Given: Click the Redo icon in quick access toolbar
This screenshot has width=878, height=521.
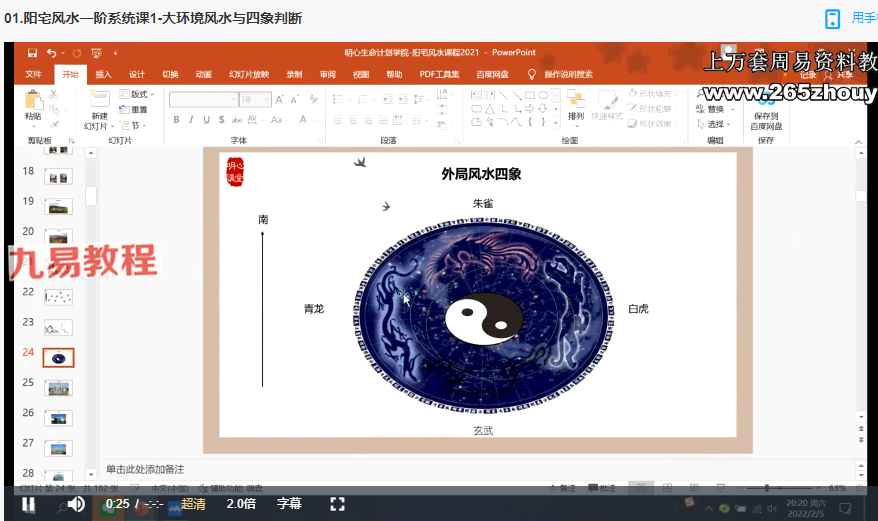Looking at the screenshot, I should pyautogui.click(x=77, y=53).
